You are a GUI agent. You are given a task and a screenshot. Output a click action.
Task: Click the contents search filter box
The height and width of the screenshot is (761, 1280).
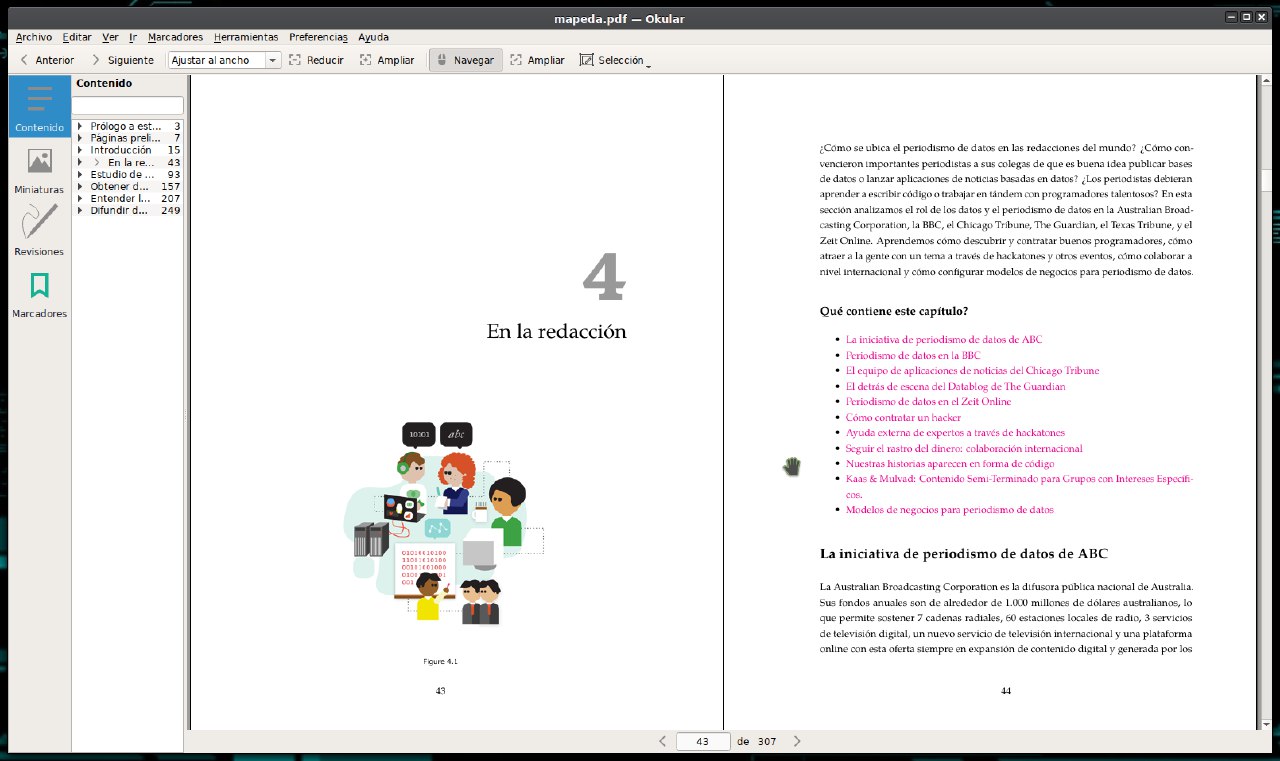(127, 105)
